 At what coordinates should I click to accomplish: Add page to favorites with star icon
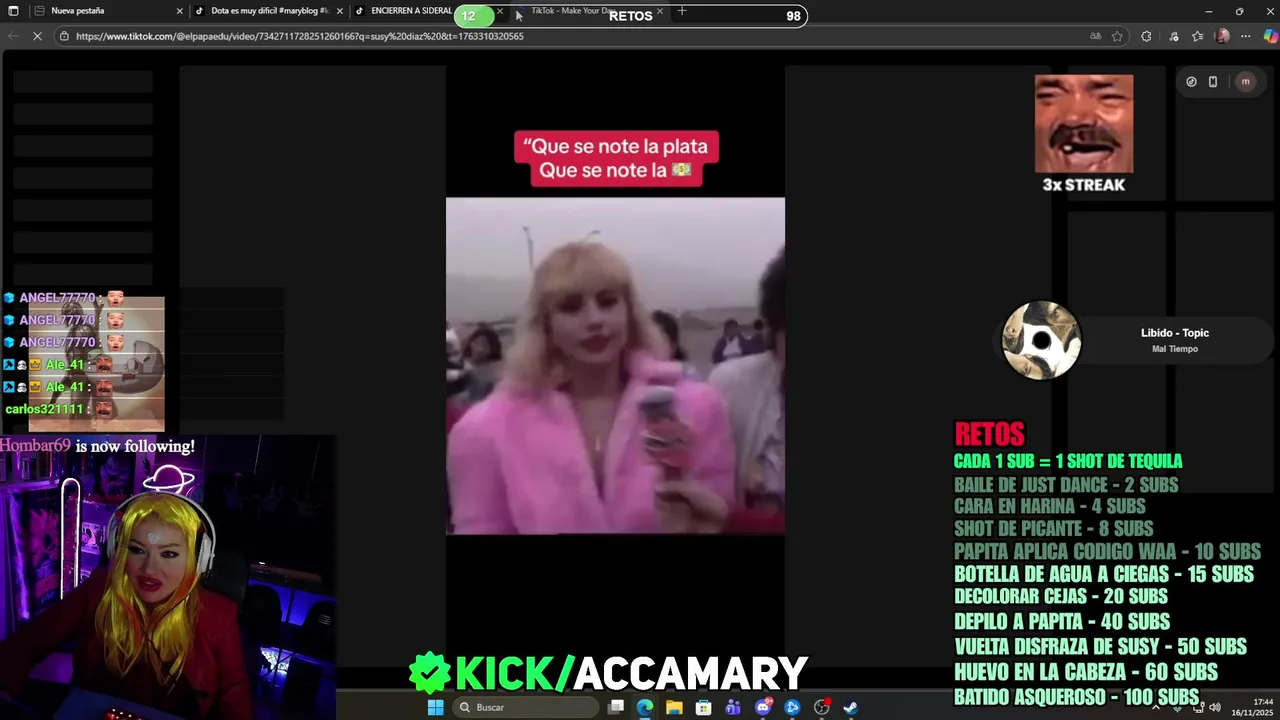point(1117,36)
